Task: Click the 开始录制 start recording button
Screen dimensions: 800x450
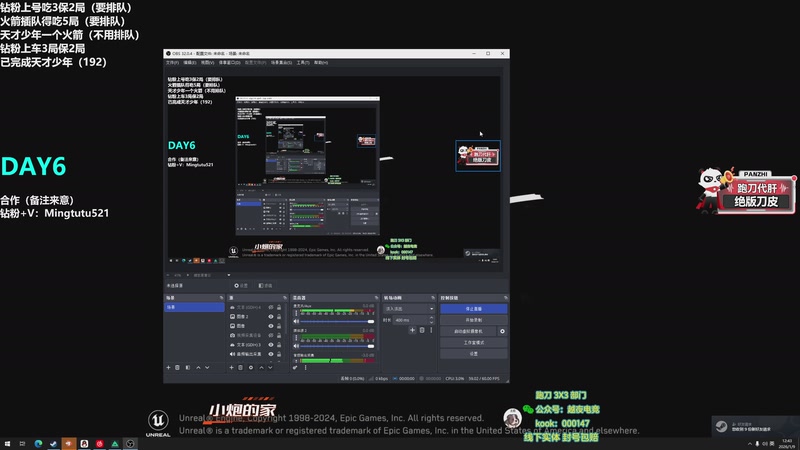Action: [474, 320]
